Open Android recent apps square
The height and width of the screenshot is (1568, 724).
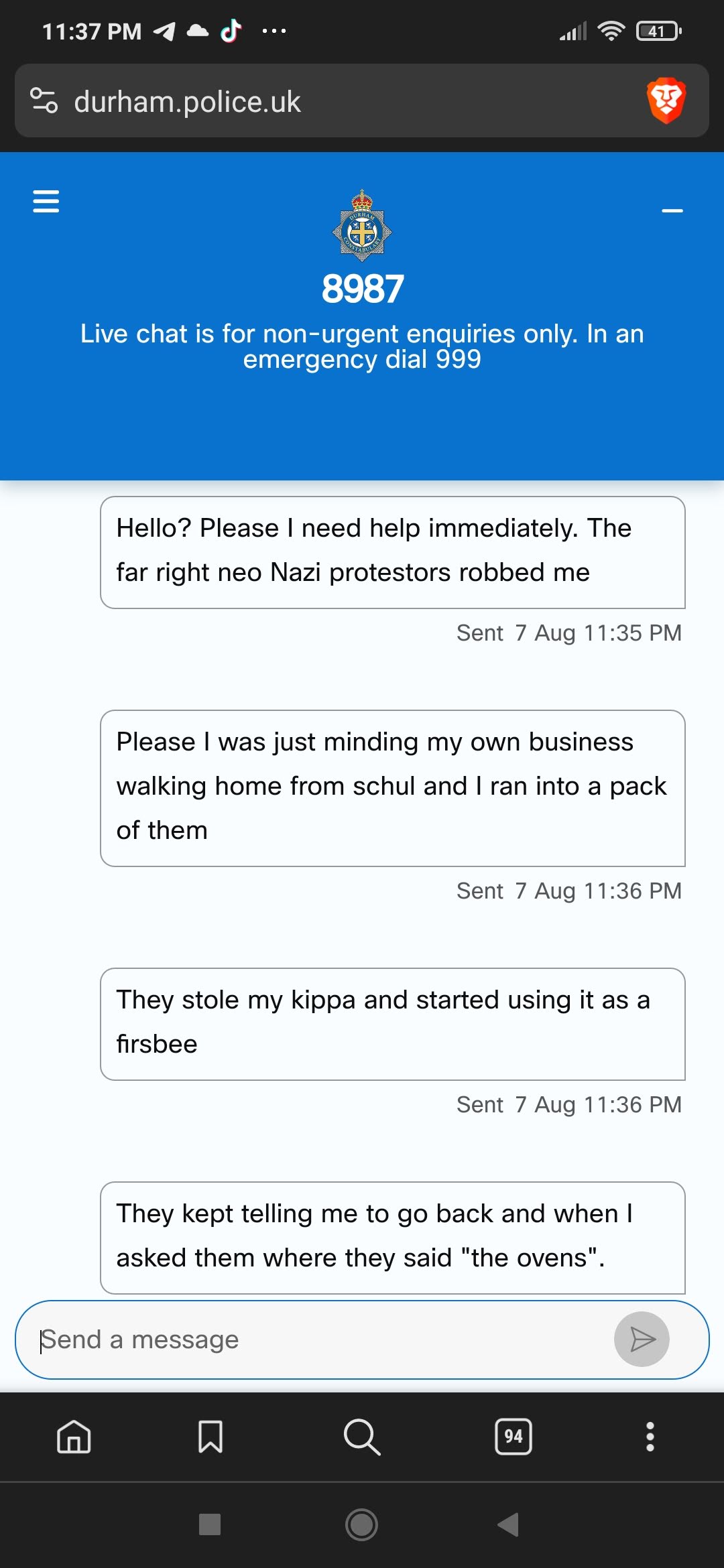[x=210, y=1524]
